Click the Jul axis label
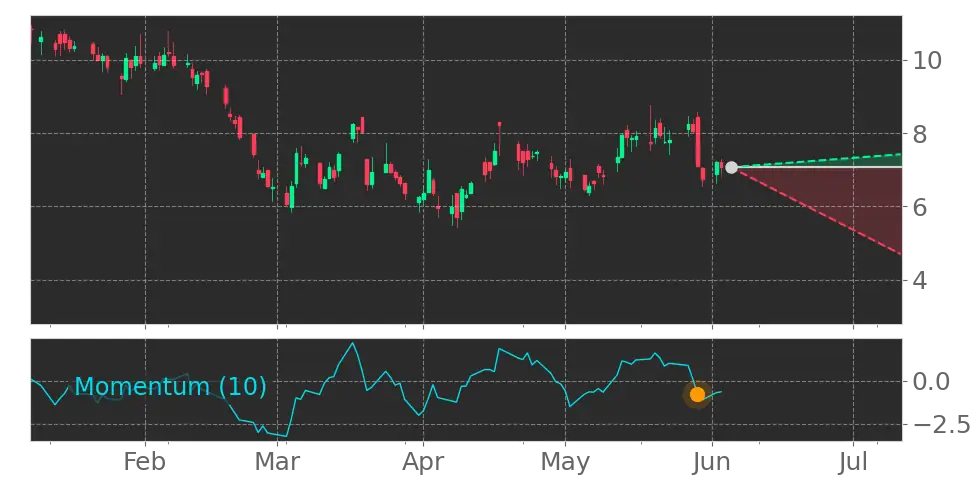The image size is (972, 486). click(x=853, y=462)
